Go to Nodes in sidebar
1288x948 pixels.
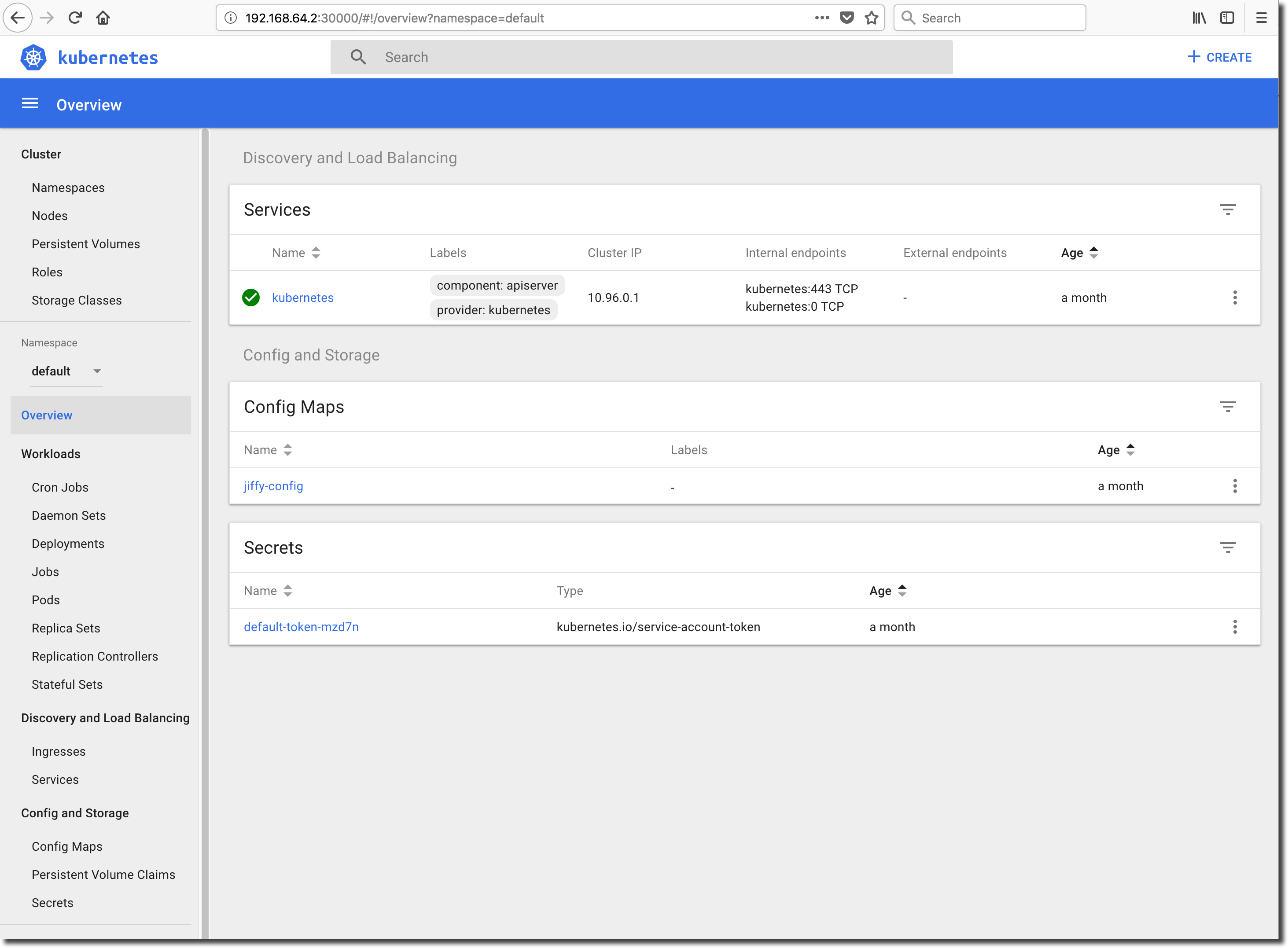[49, 216]
